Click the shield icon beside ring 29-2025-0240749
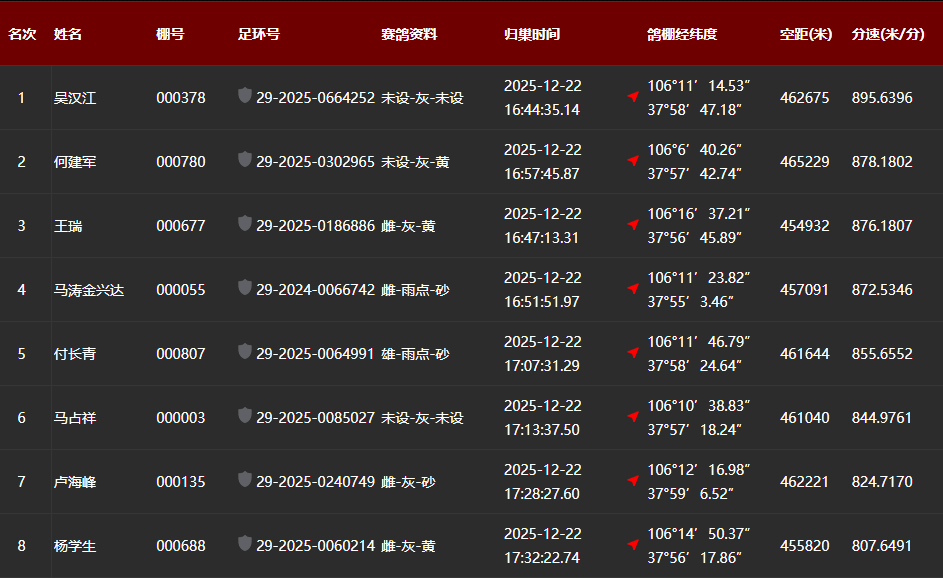The height and width of the screenshot is (578, 943). 245,480
